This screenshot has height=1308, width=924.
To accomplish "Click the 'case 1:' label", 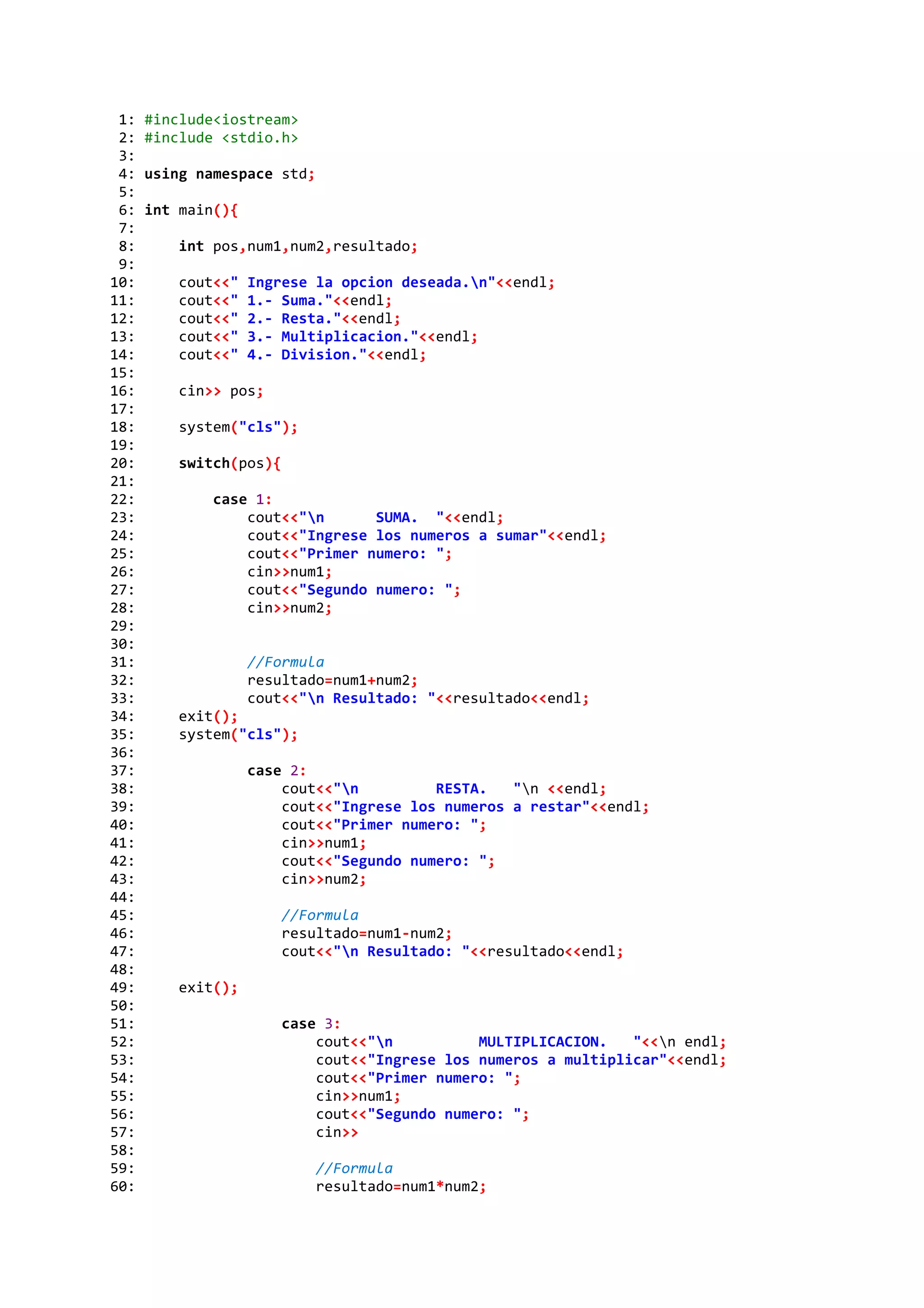I will [243, 500].
